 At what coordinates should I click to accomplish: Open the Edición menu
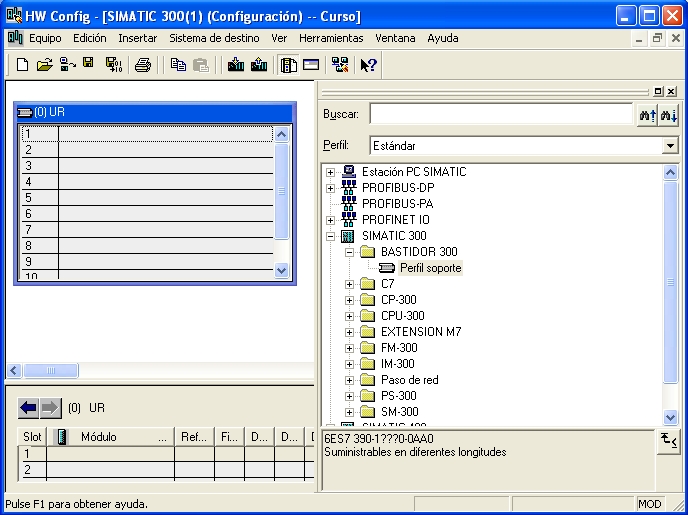pyautogui.click(x=90, y=38)
